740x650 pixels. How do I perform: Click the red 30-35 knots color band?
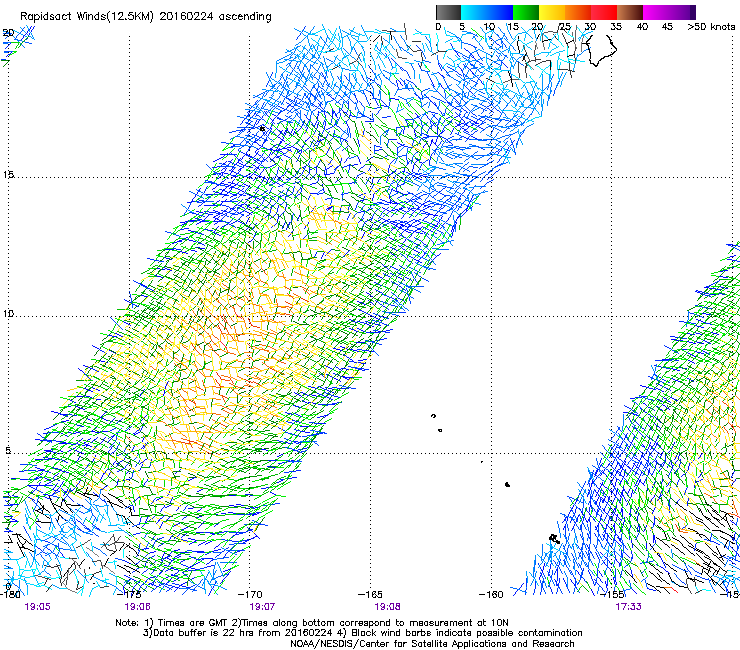click(604, 12)
